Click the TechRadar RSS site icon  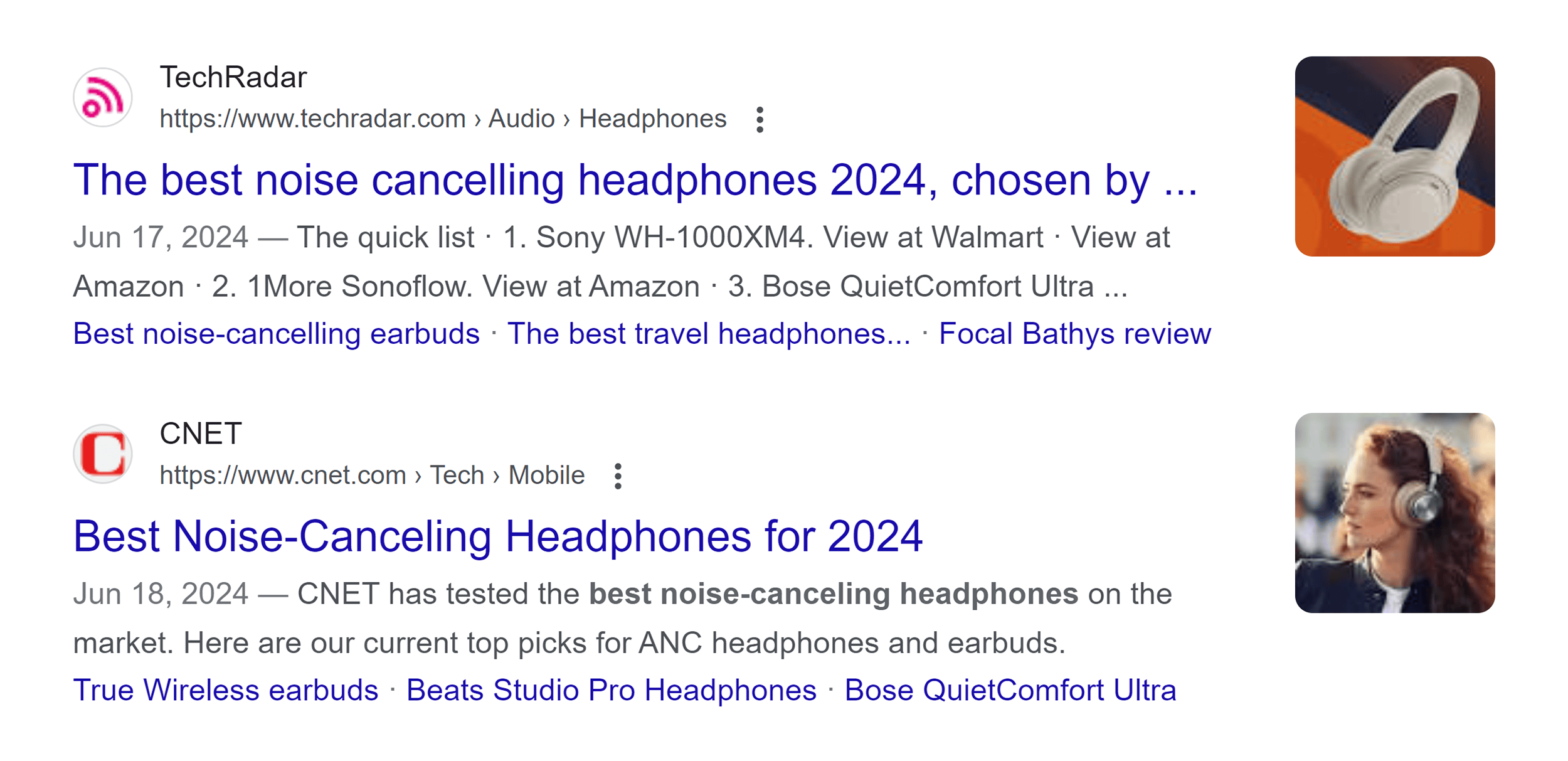pyautogui.click(x=102, y=97)
